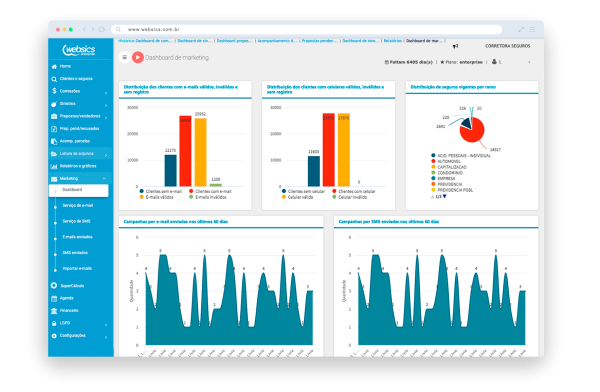
Task: Expand the Configurações submenu chevron
Action: pyautogui.click(x=106, y=337)
